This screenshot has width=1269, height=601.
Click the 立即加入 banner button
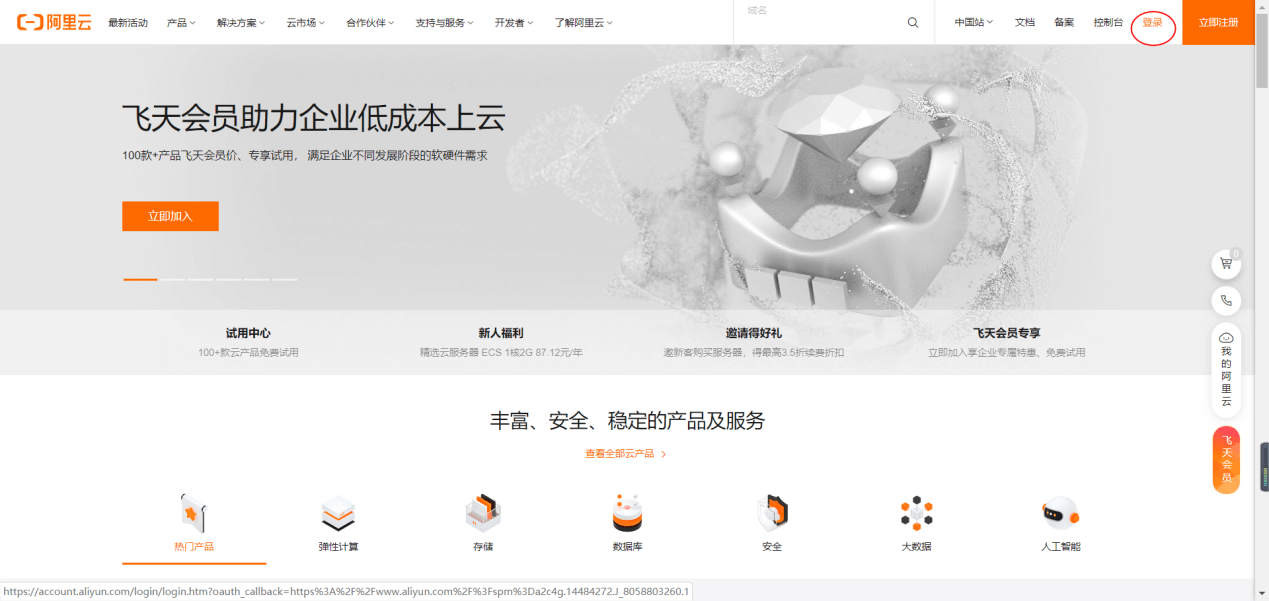coord(170,216)
